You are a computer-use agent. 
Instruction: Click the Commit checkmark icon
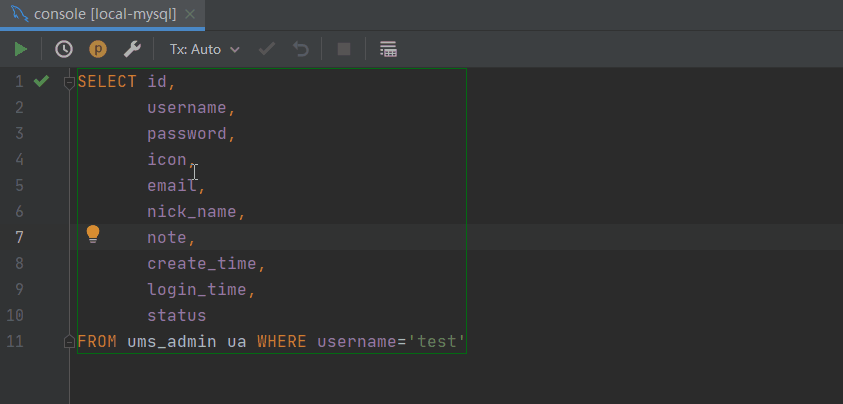[x=267, y=49]
